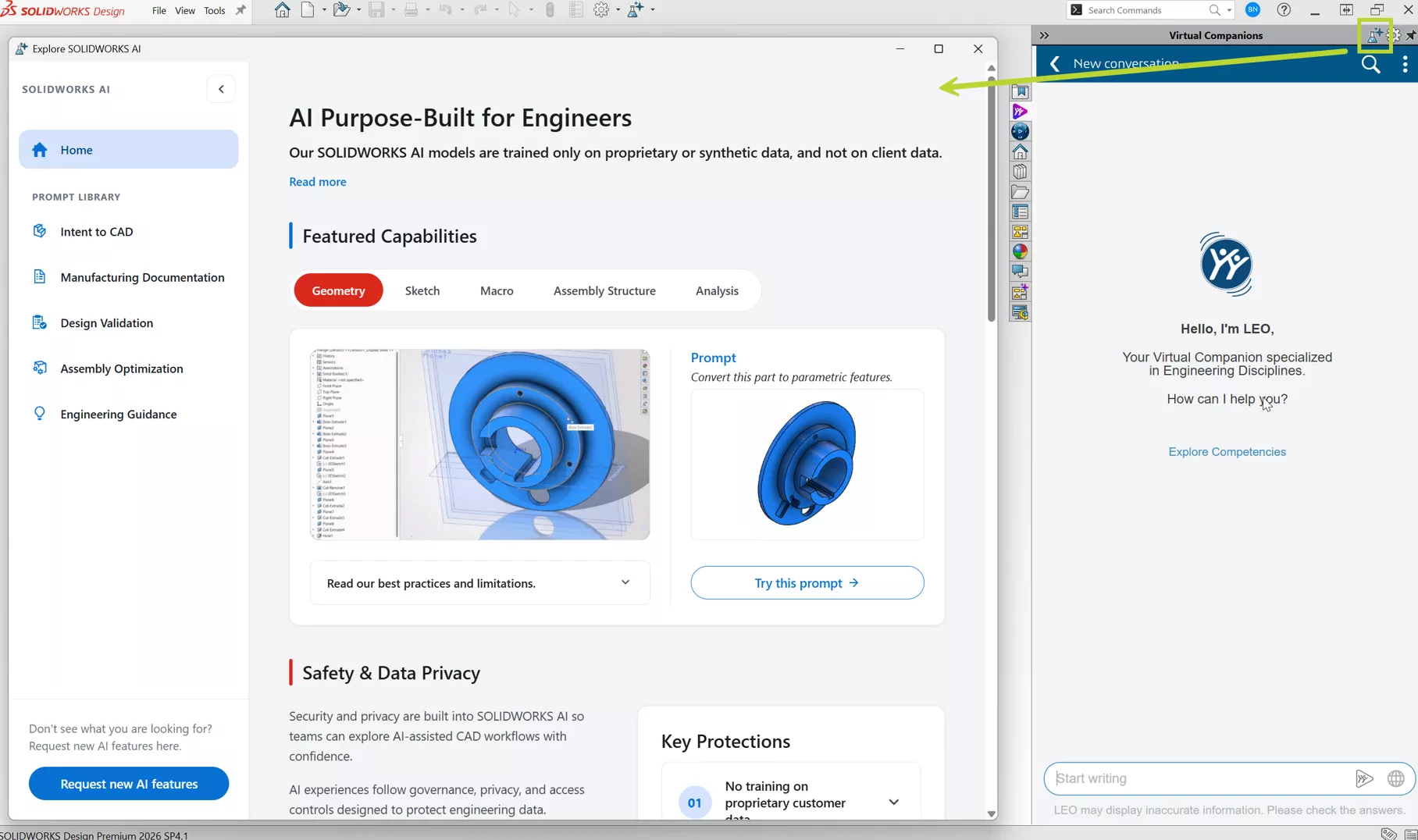Screen dimensions: 1418x840
Task: Open the Tools menu
Action: [214, 11]
